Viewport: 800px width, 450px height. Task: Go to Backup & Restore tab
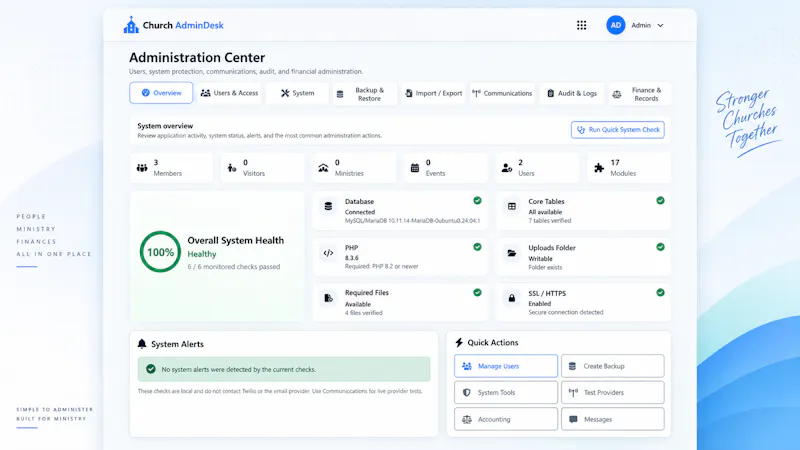click(x=365, y=94)
